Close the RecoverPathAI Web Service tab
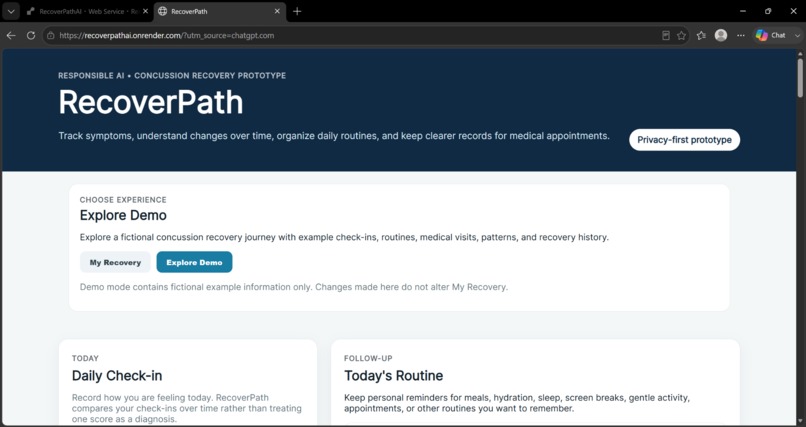The height and width of the screenshot is (427, 806). pyautogui.click(x=145, y=11)
